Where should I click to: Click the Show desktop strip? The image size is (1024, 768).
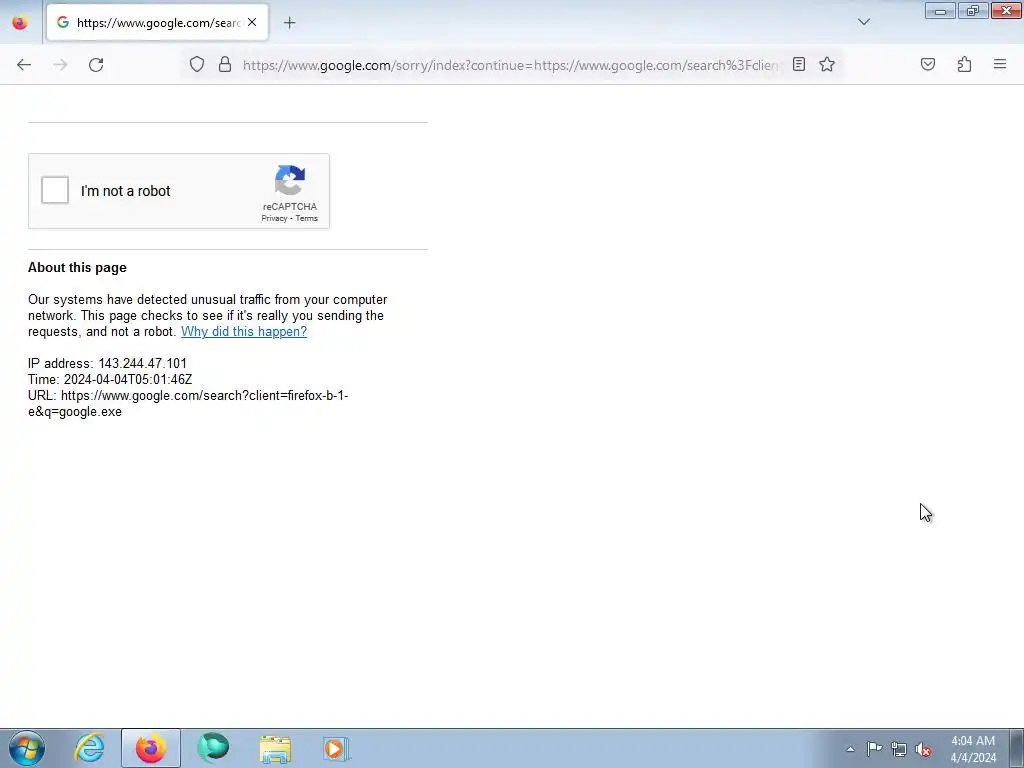point(1017,748)
